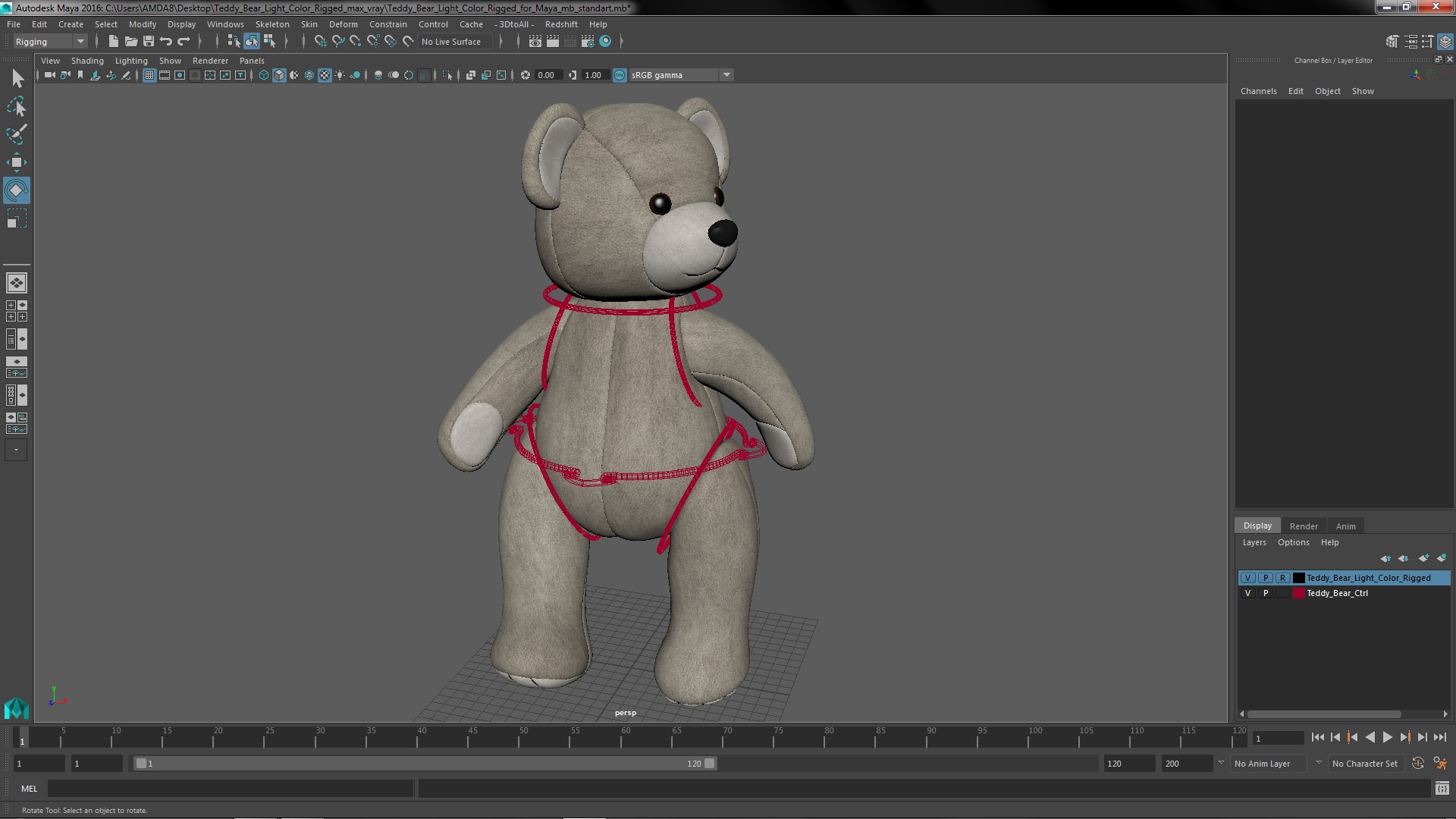
Task: Play animation forwards
Action: pyautogui.click(x=1387, y=737)
